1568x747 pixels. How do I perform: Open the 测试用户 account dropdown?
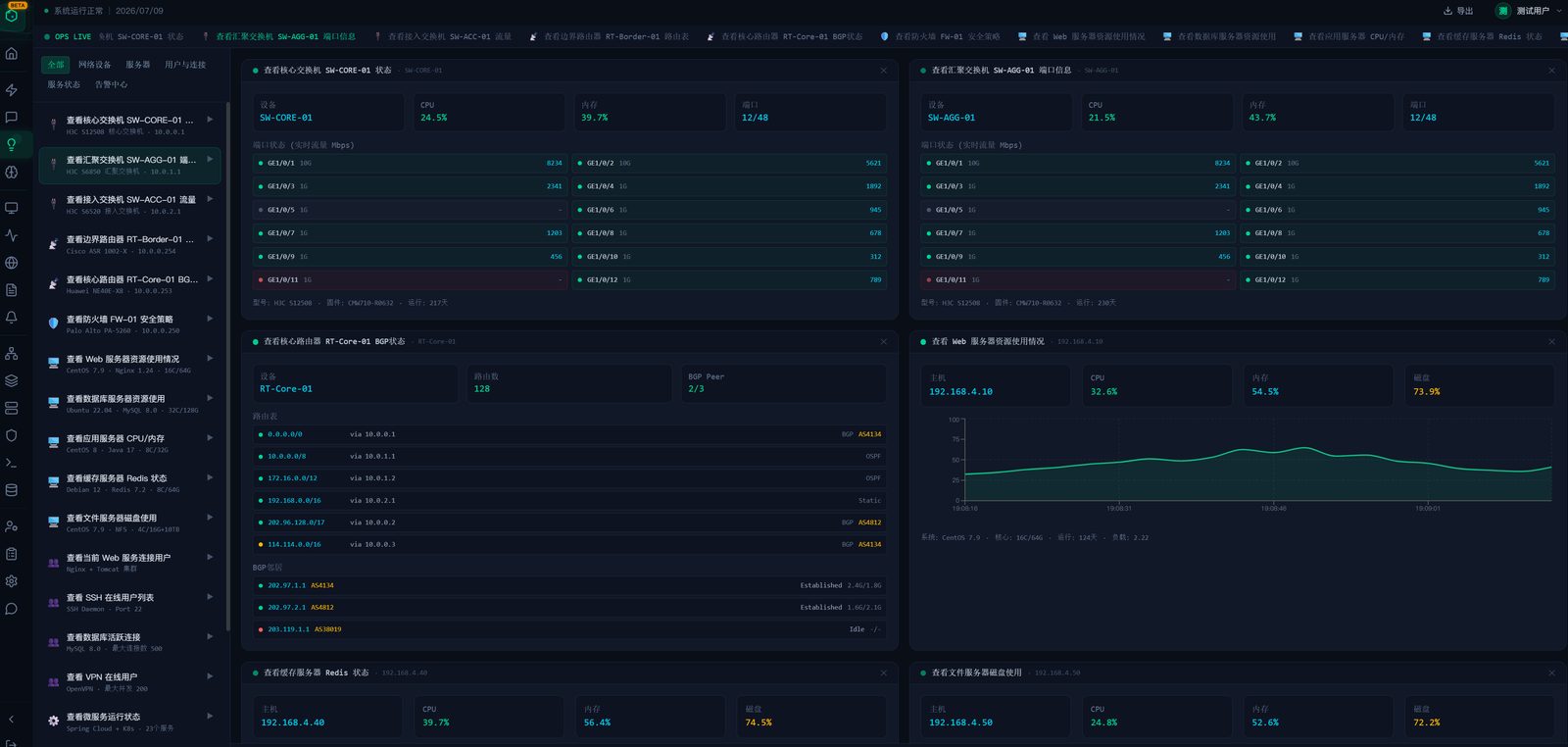coord(1530,11)
